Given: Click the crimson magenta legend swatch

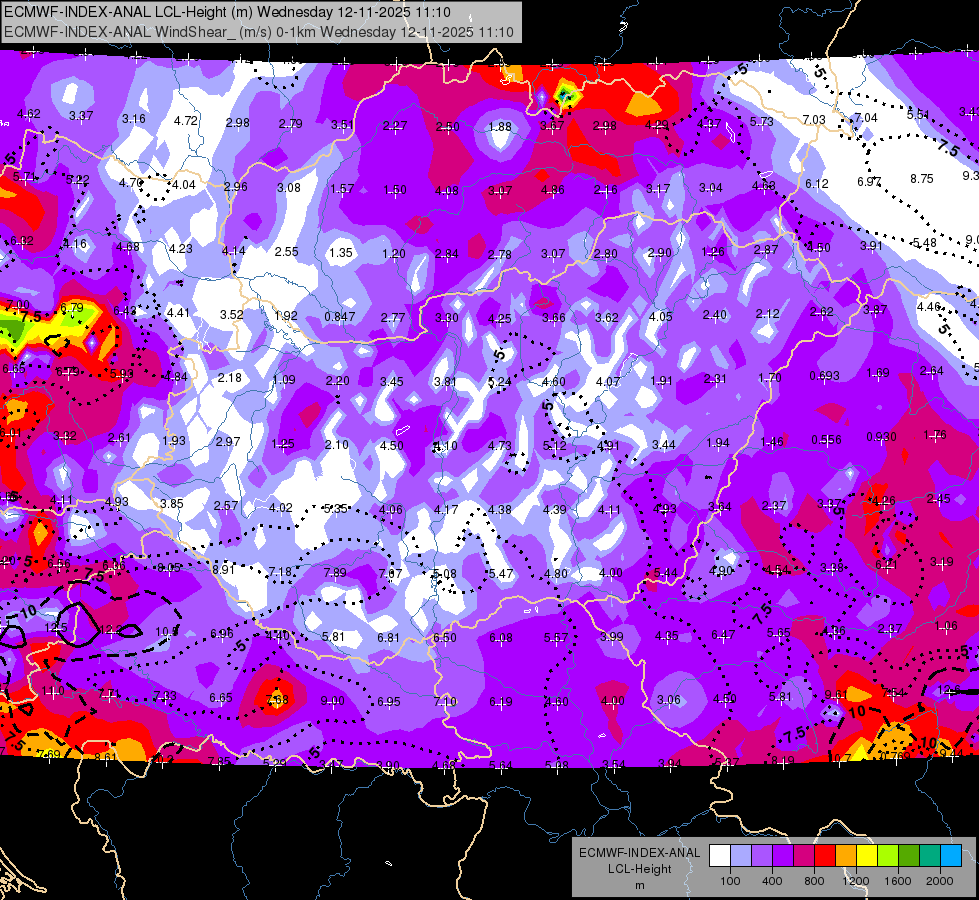Looking at the screenshot, I should click(x=804, y=856).
